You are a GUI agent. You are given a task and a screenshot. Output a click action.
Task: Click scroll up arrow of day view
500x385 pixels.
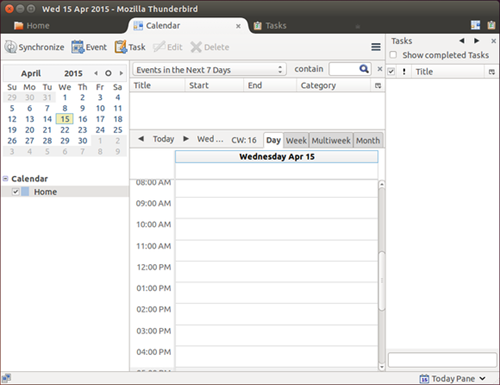tap(382, 184)
